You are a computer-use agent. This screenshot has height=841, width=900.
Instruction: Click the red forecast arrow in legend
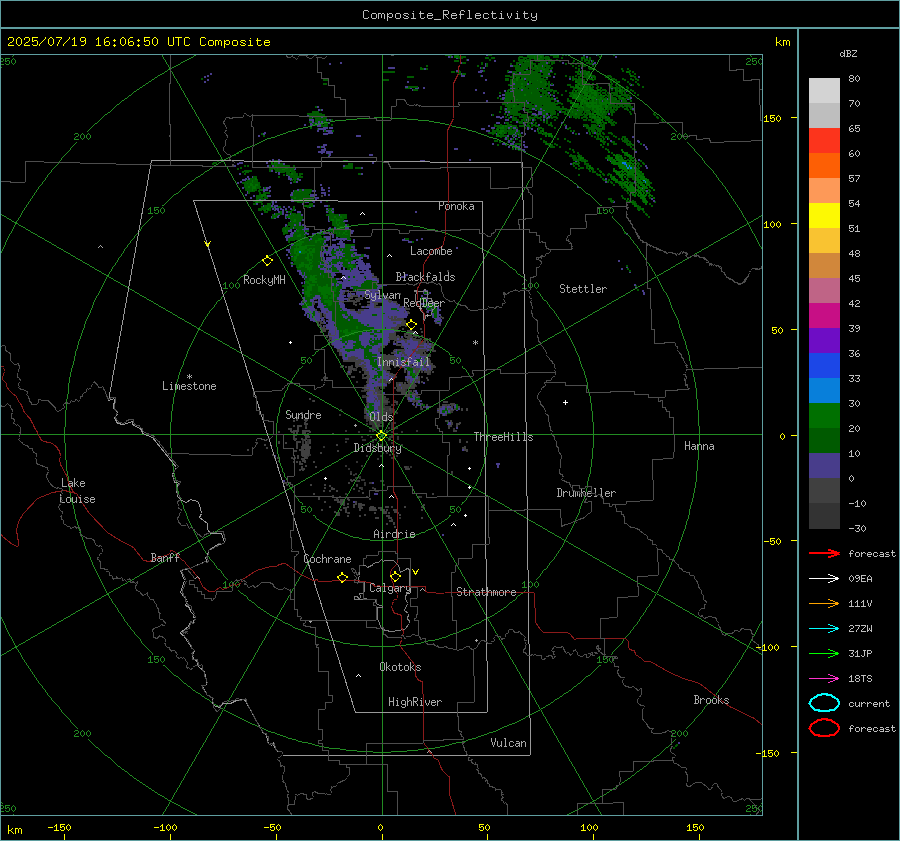pos(824,553)
